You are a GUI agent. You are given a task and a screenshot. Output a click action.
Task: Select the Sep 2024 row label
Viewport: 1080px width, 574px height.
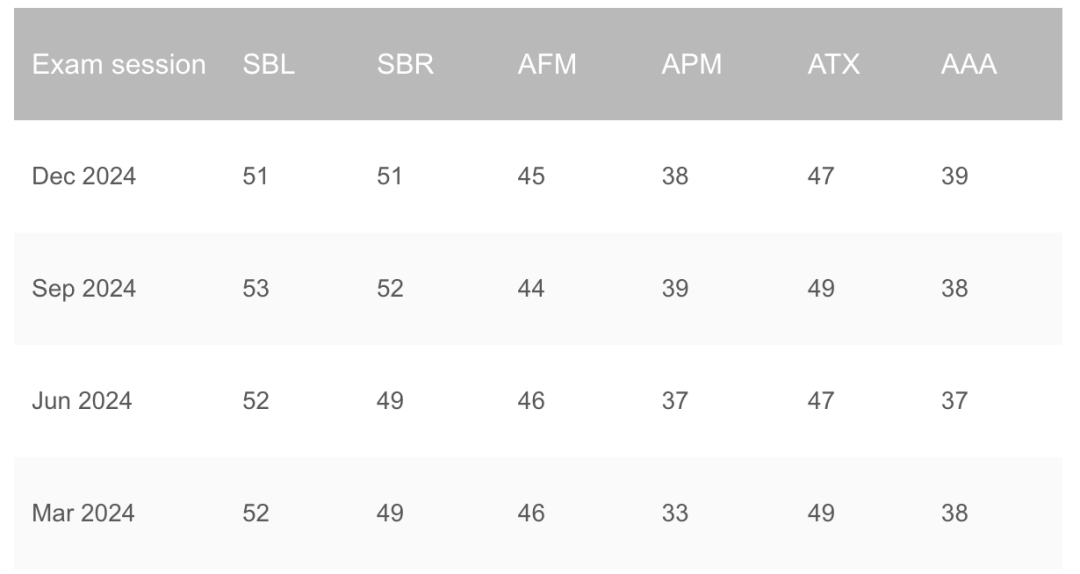[x=83, y=289]
